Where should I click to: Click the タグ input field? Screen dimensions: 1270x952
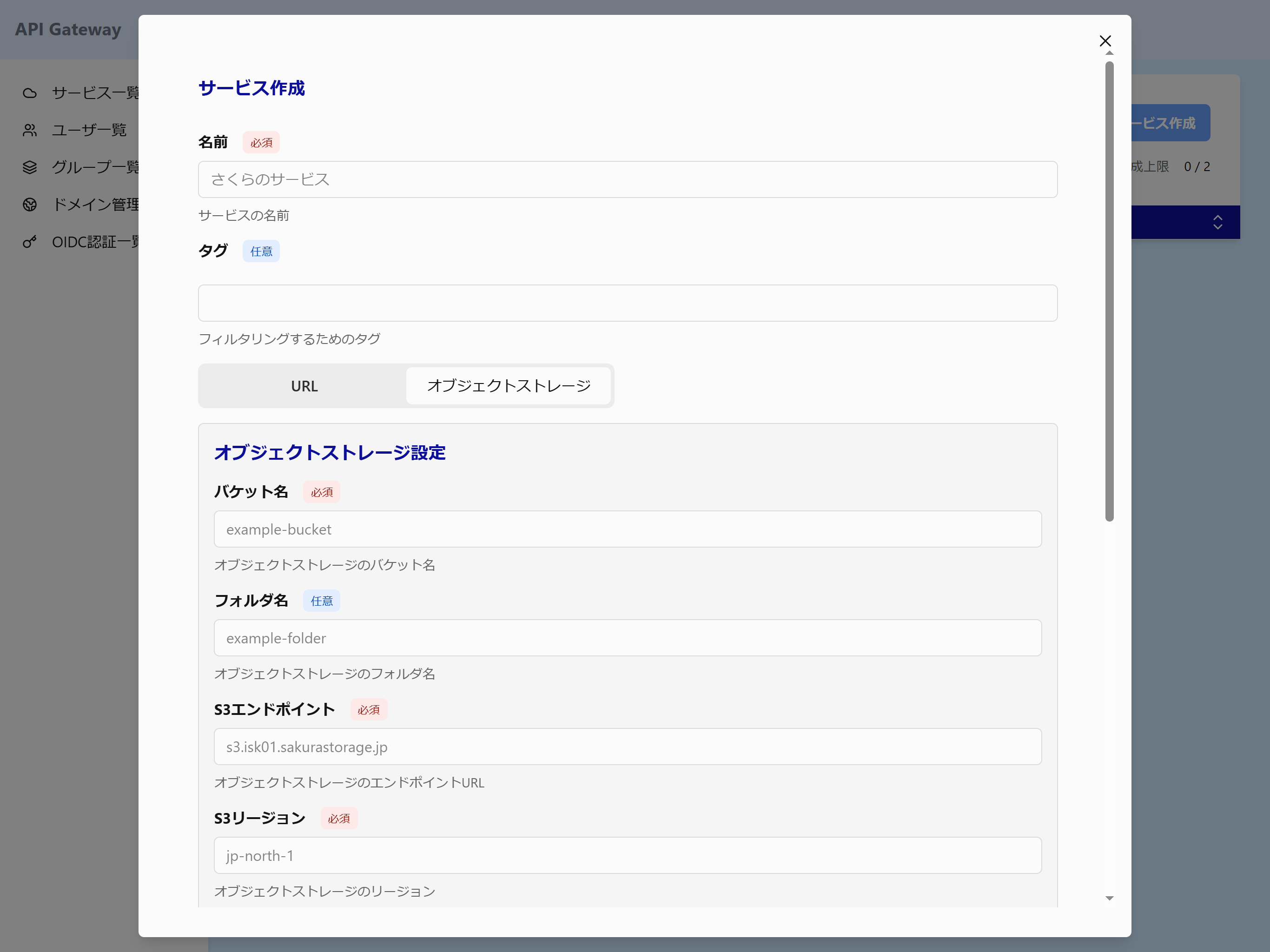pos(627,303)
